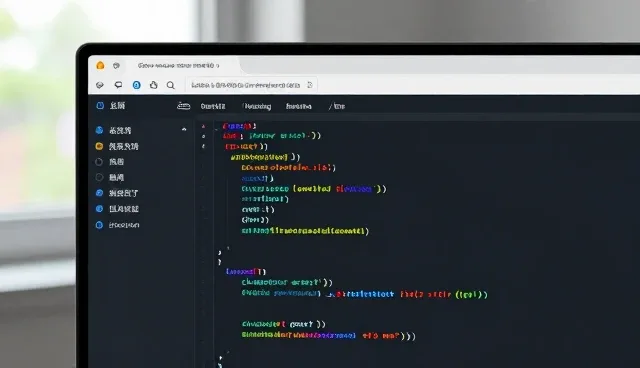This screenshot has width=640, height=368.
Task: Click the blue icon of the fifth sidebar row
Action: [99, 193]
